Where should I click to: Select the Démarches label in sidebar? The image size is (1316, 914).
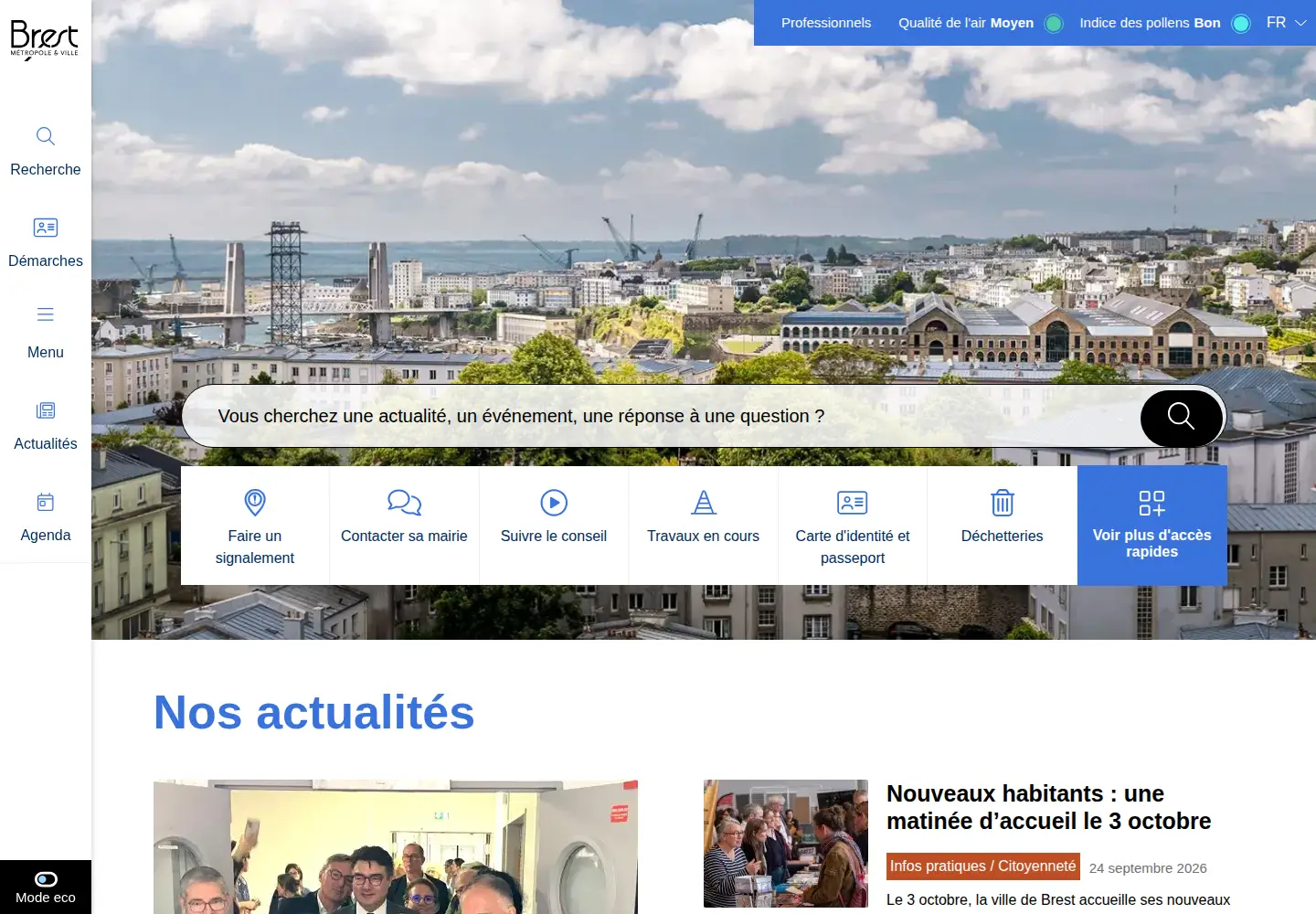(x=46, y=260)
